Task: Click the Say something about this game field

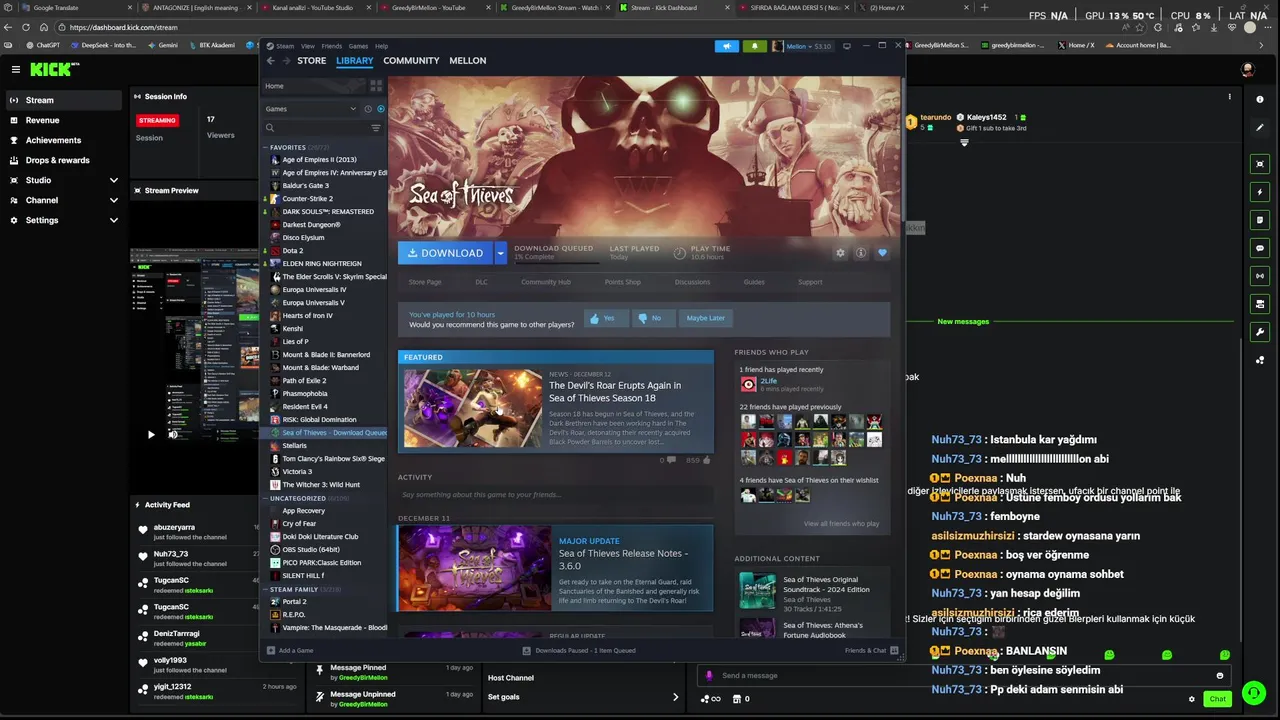Action: point(555,495)
